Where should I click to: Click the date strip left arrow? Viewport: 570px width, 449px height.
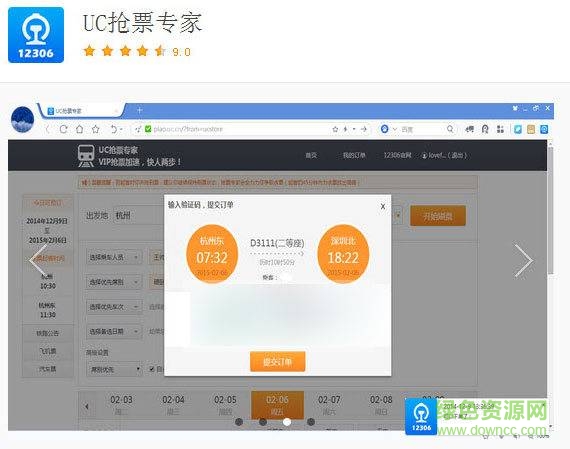pyautogui.click(x=87, y=406)
